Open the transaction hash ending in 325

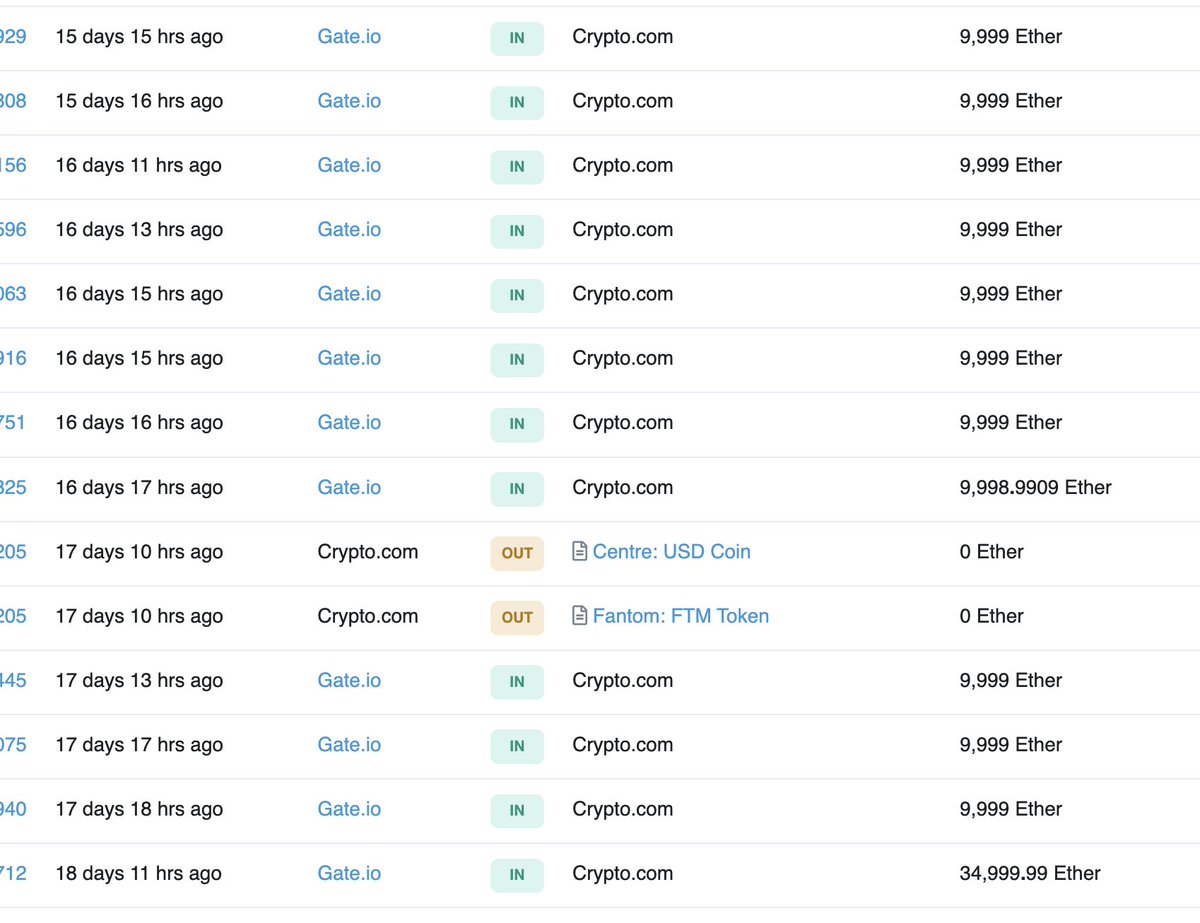14,488
